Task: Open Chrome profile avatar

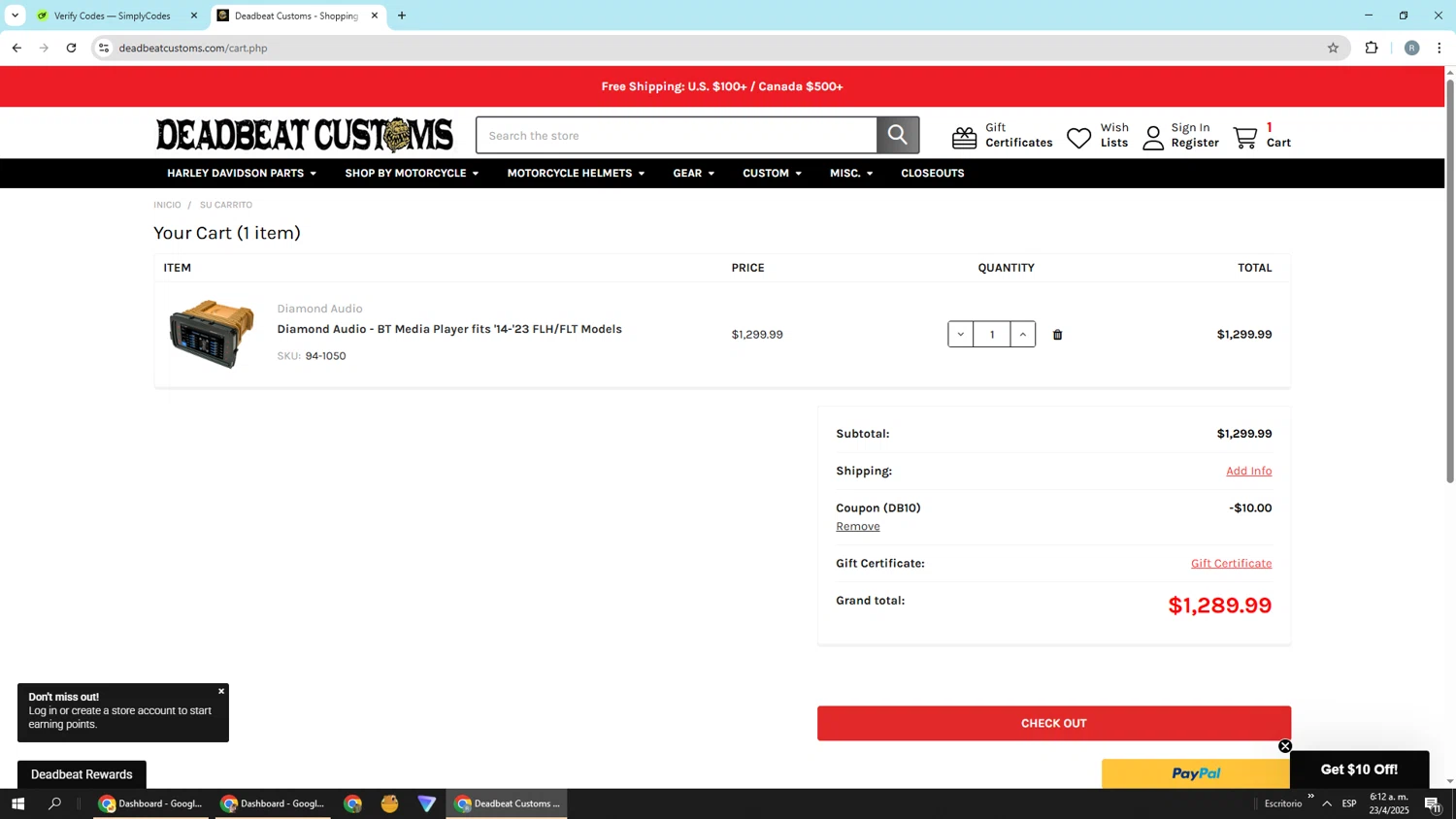Action: tap(1411, 48)
